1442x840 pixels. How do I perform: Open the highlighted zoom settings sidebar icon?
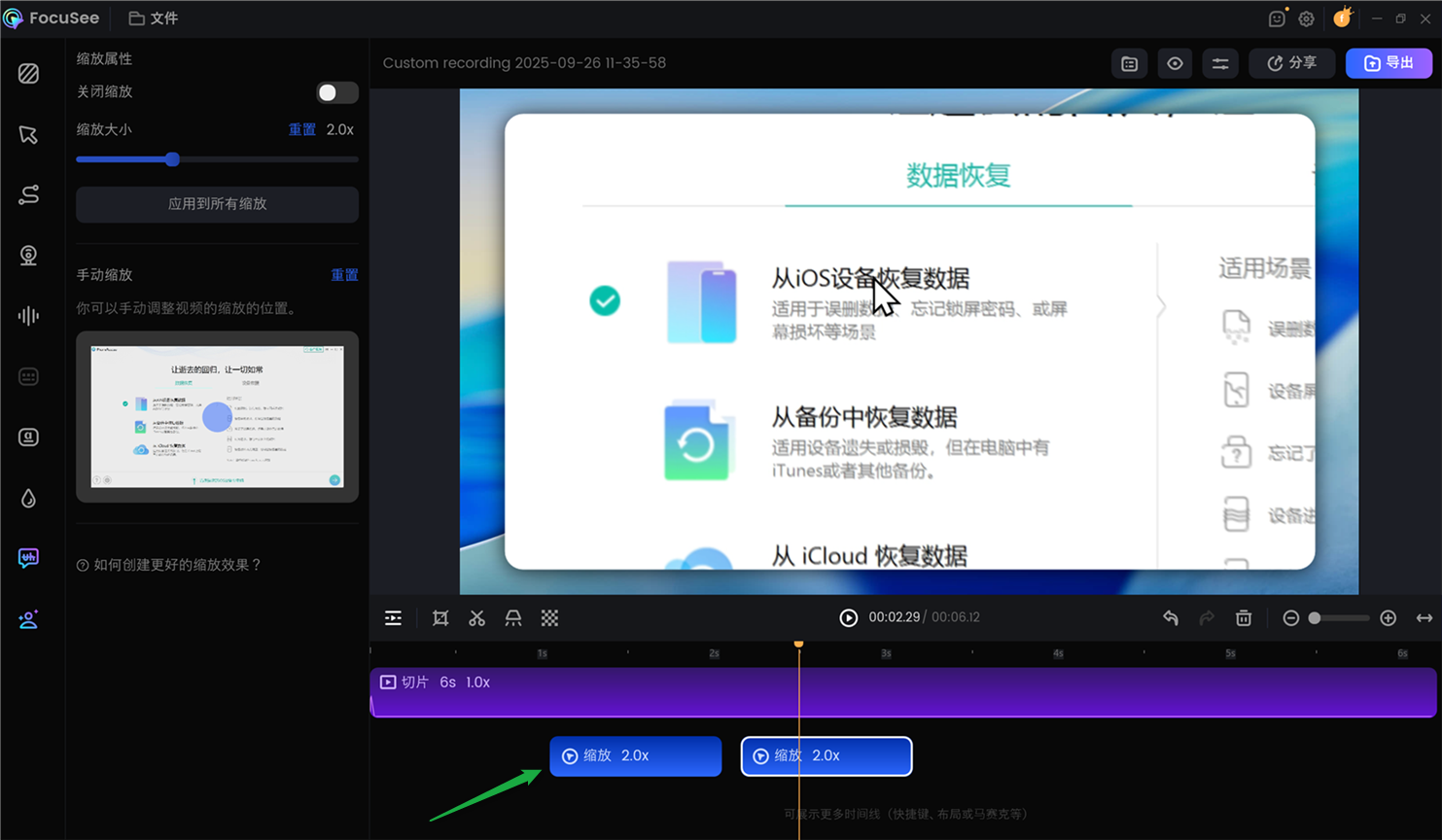pos(28,558)
